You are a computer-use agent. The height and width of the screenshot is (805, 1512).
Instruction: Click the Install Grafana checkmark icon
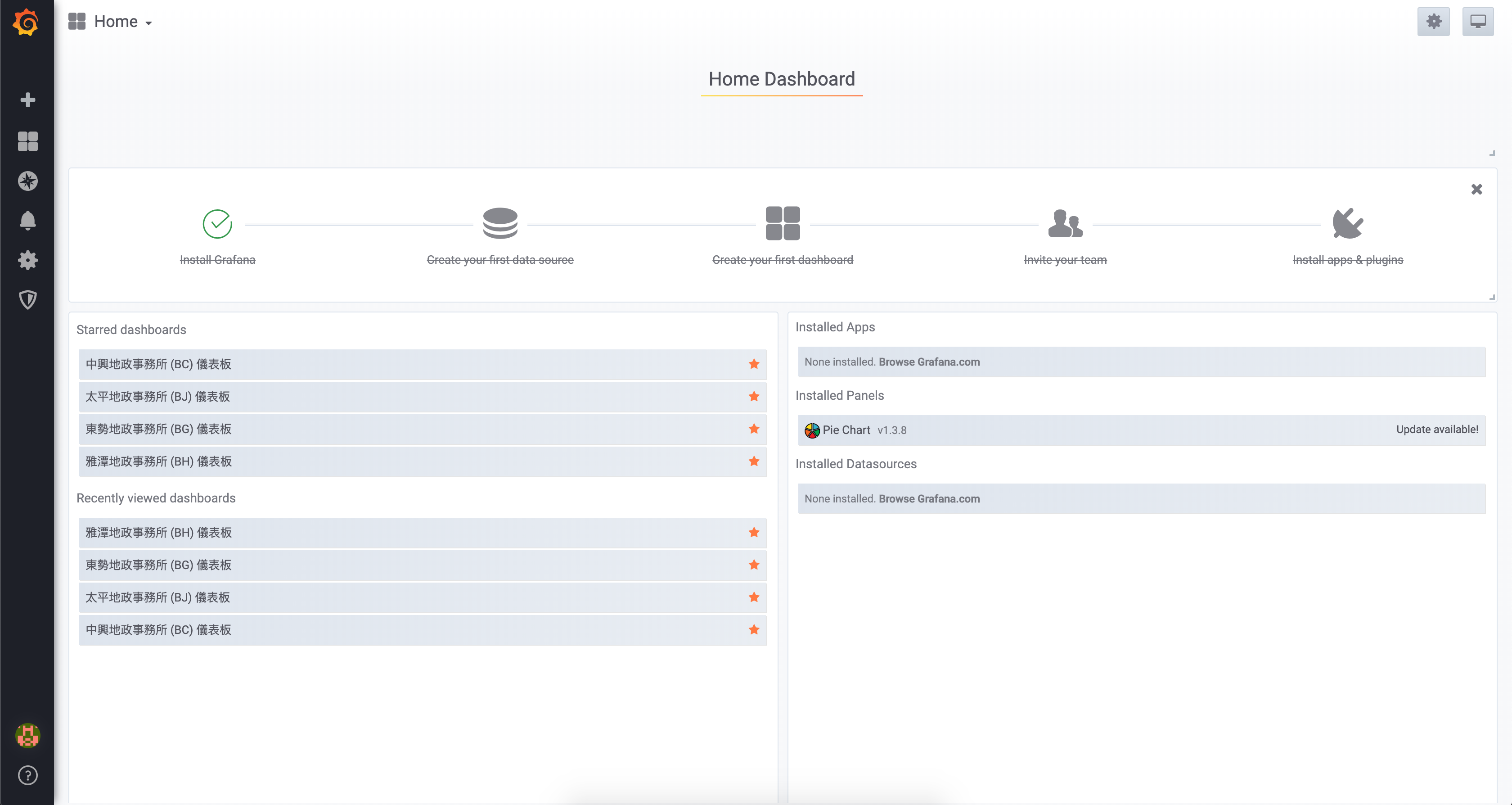coord(218,224)
